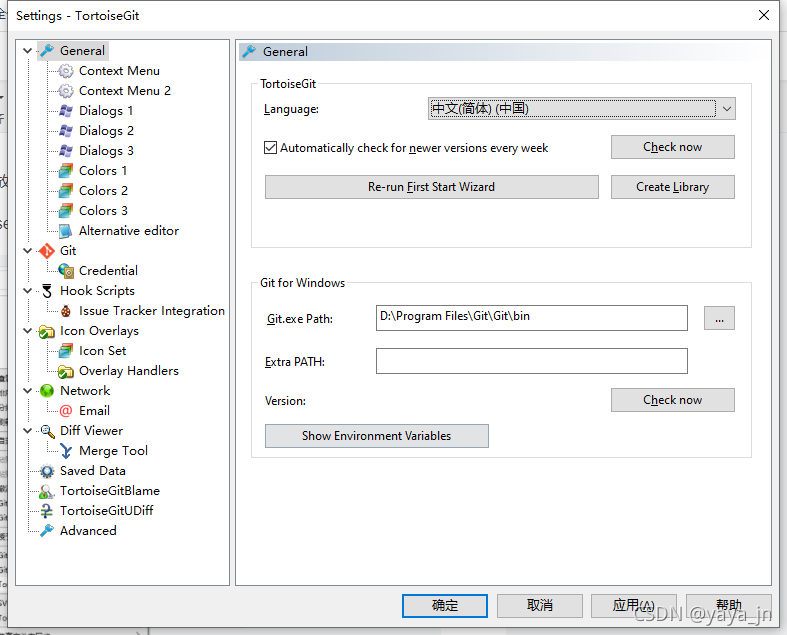Click the Advanced wrench icon
Viewport: 787px width, 635px height.
click(47, 531)
